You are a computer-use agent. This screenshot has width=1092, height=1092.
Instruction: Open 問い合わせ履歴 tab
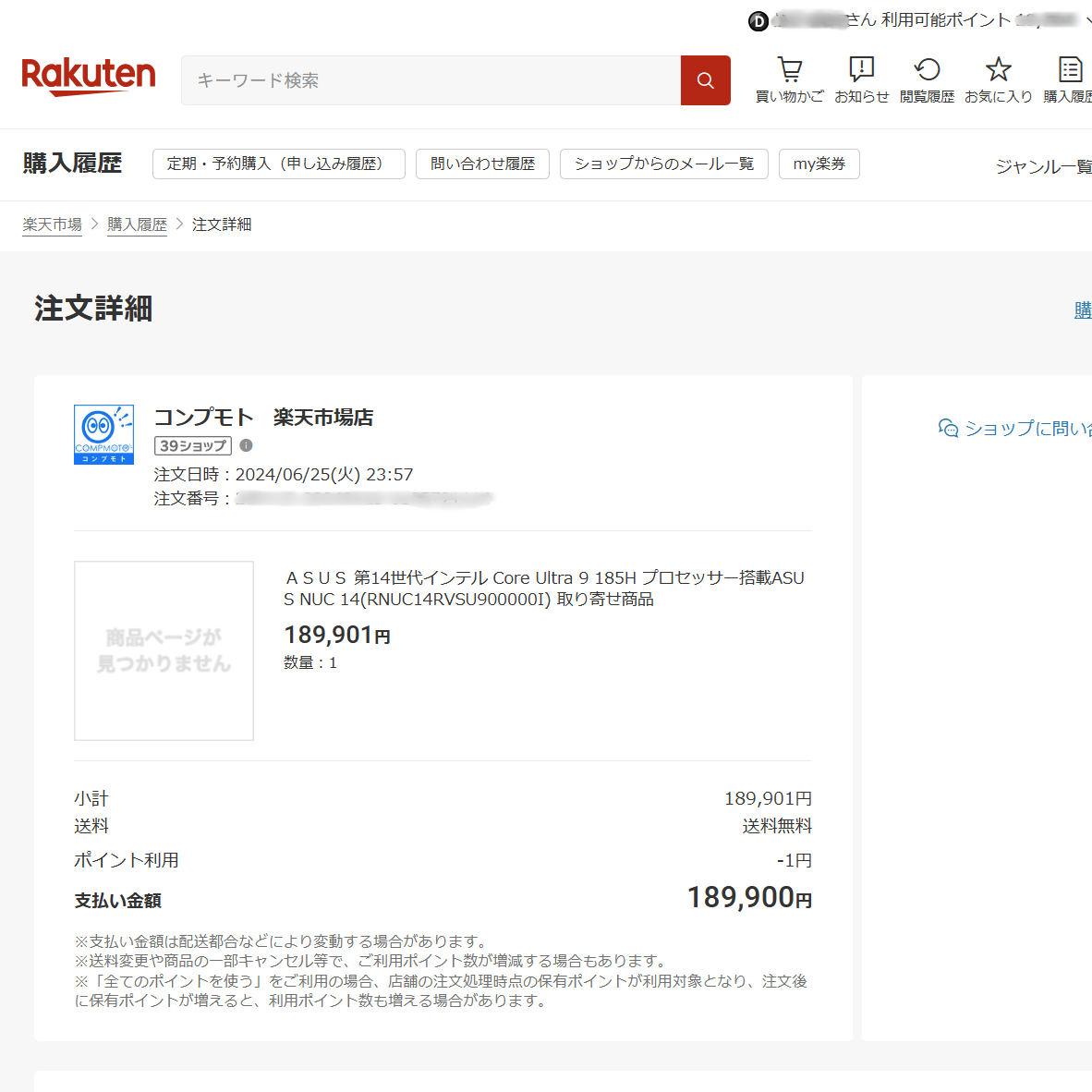coord(482,164)
